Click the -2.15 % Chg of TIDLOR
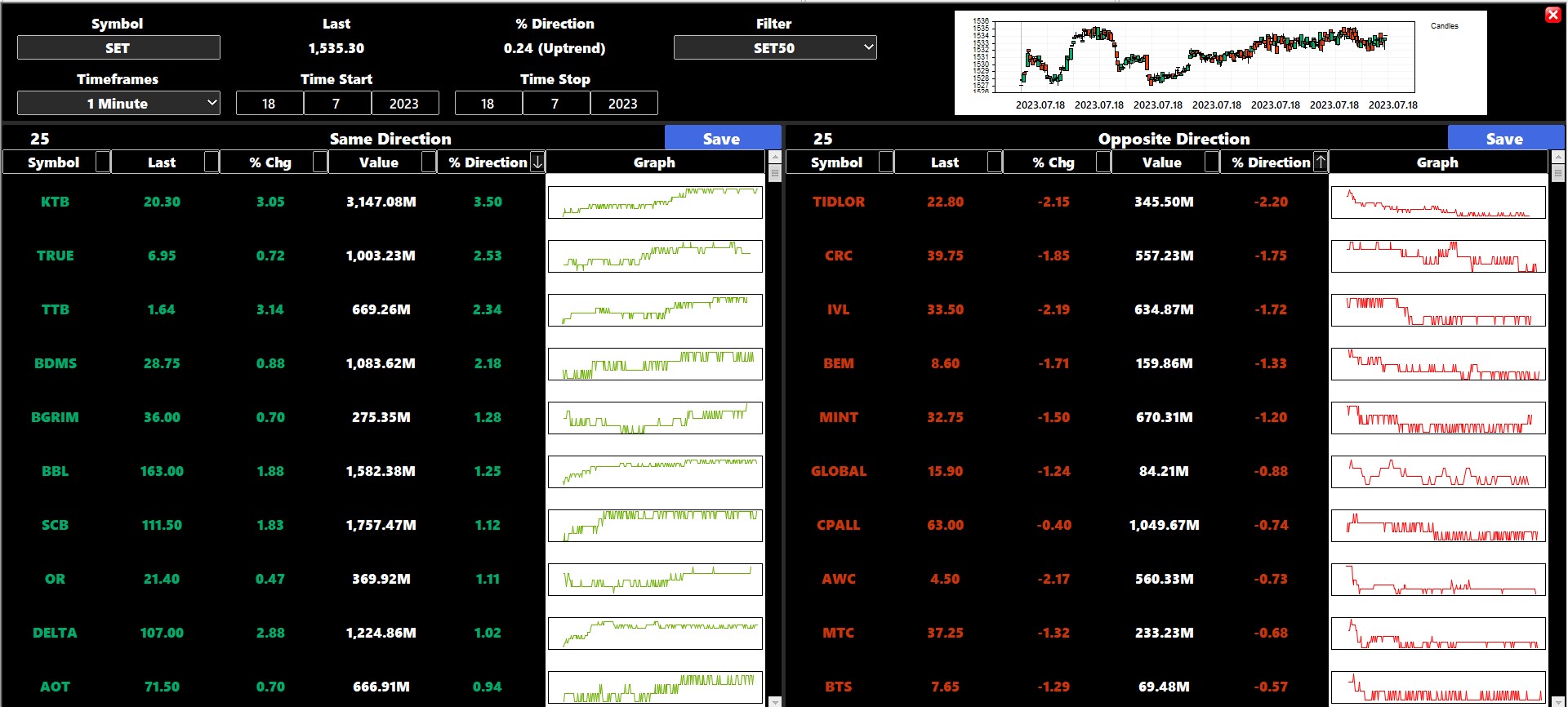The image size is (1568, 707). tap(1053, 202)
